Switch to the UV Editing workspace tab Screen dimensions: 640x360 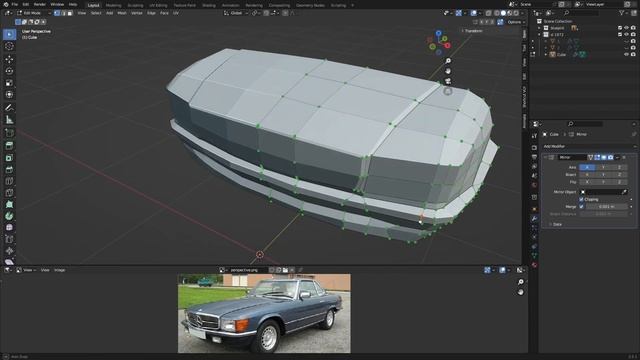158,5
